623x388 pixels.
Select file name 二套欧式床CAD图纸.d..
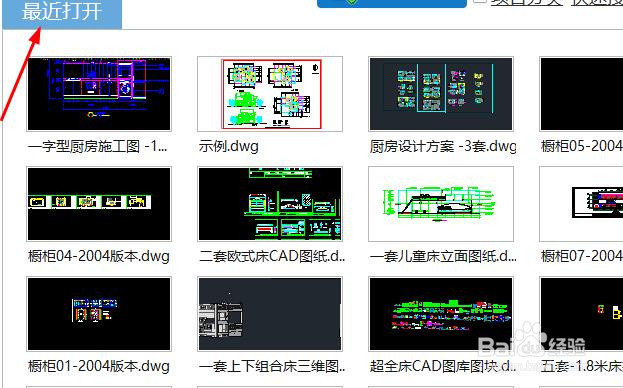click(272, 256)
